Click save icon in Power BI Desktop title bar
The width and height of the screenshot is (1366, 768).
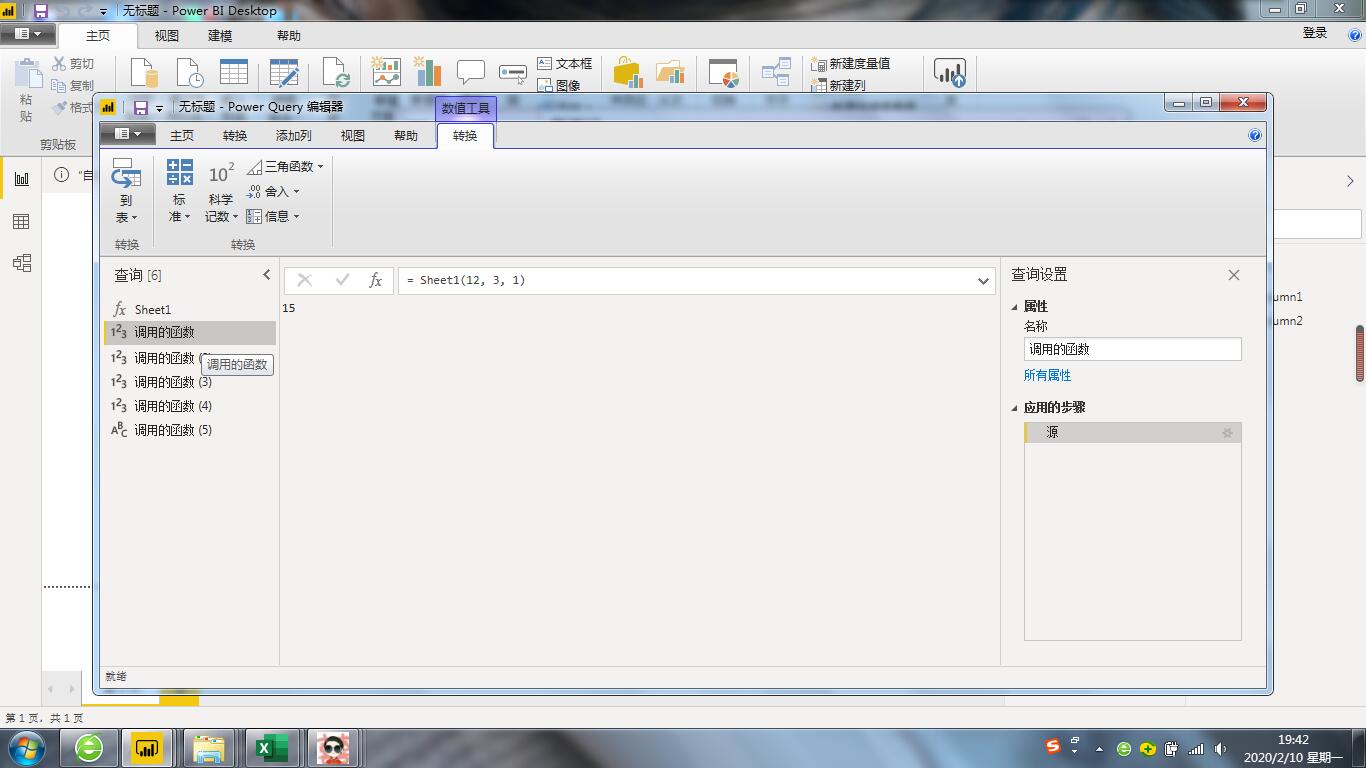click(41, 11)
